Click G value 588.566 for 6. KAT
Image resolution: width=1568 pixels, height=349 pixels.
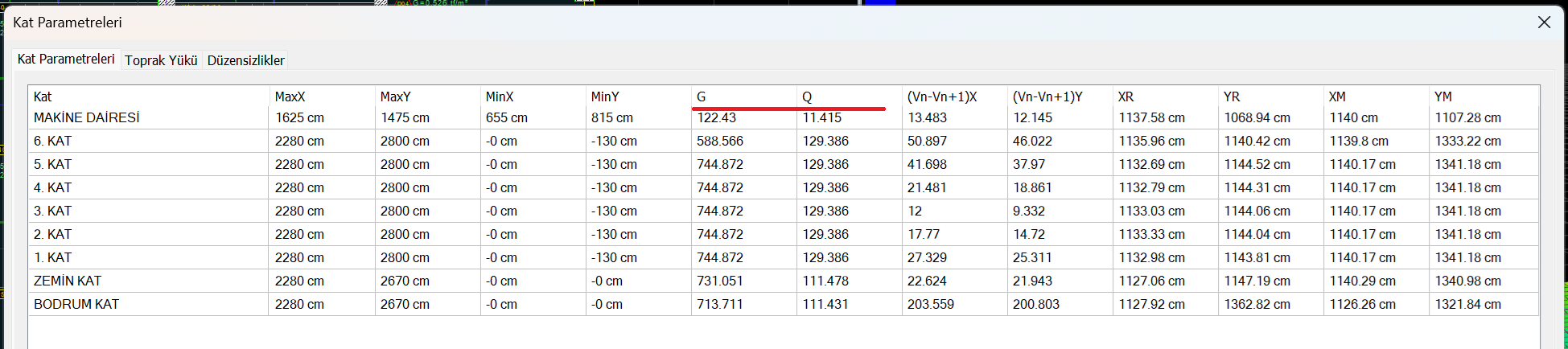click(720, 142)
